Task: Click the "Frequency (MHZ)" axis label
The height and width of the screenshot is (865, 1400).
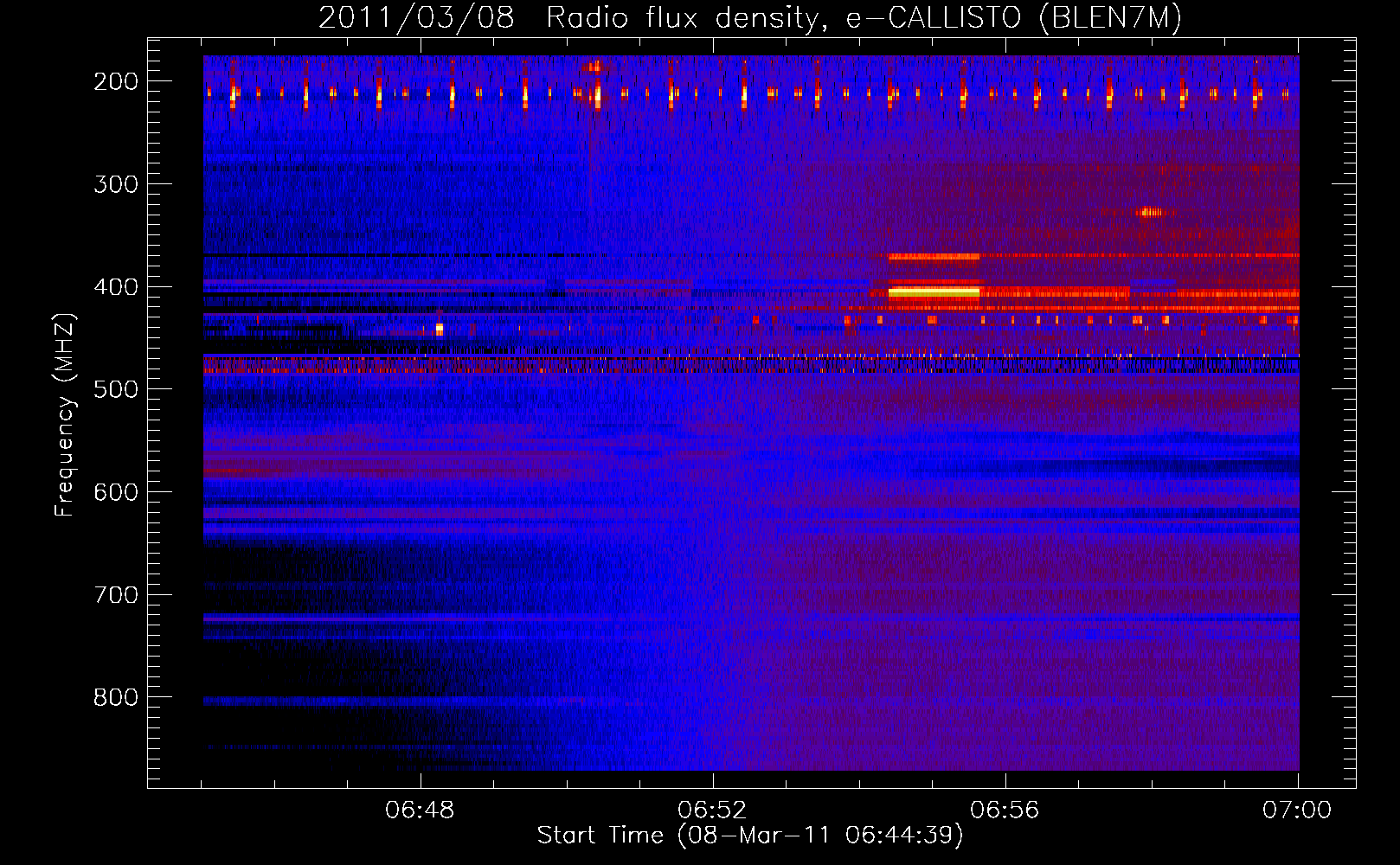Action: [65, 414]
